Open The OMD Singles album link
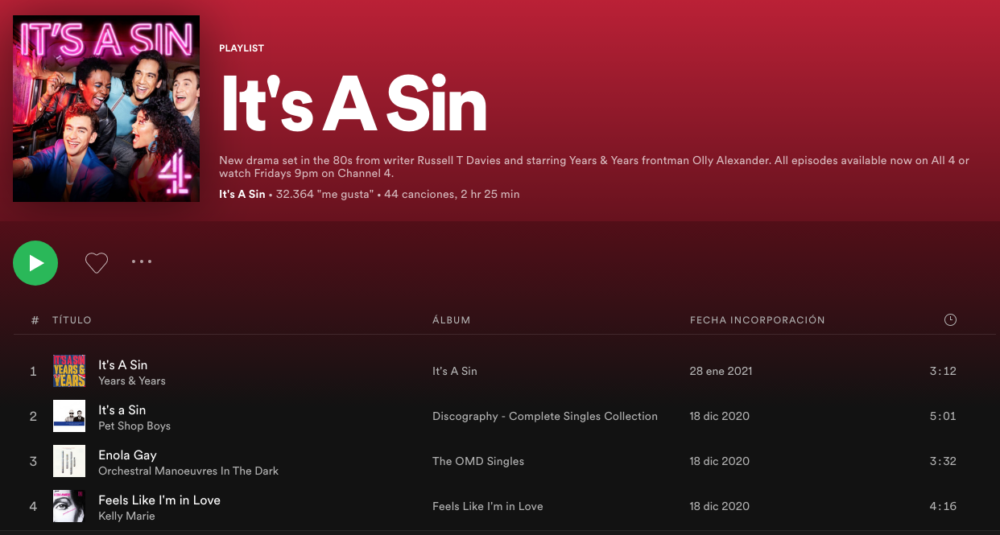1000x535 pixels. [478, 461]
